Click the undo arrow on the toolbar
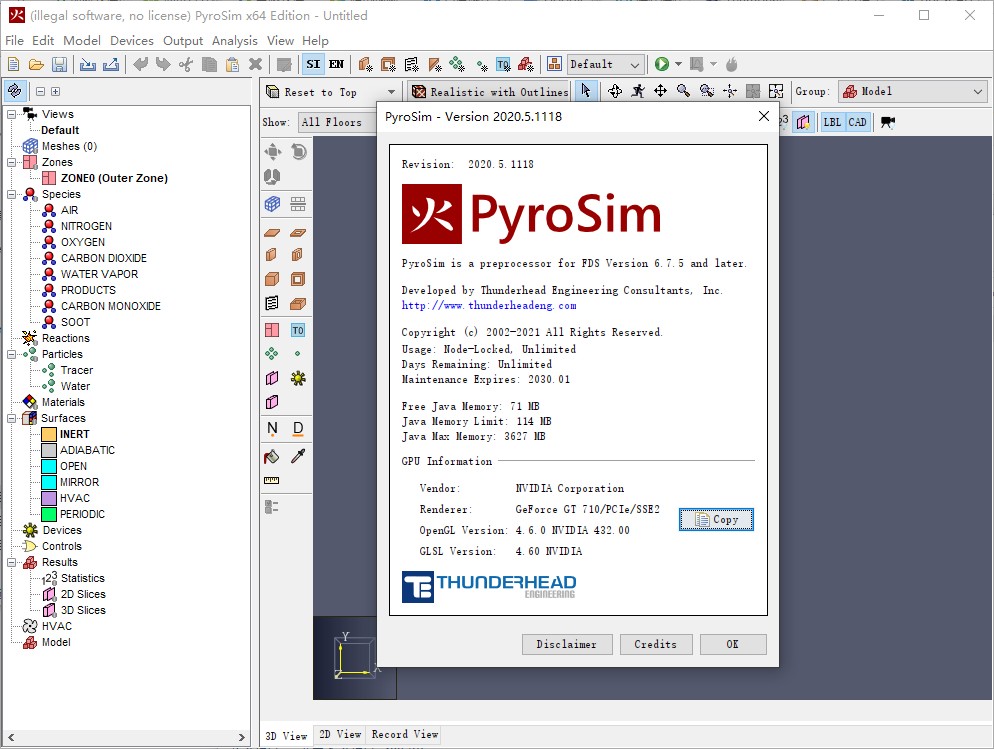Viewport: 994px width, 749px height. [x=140, y=62]
